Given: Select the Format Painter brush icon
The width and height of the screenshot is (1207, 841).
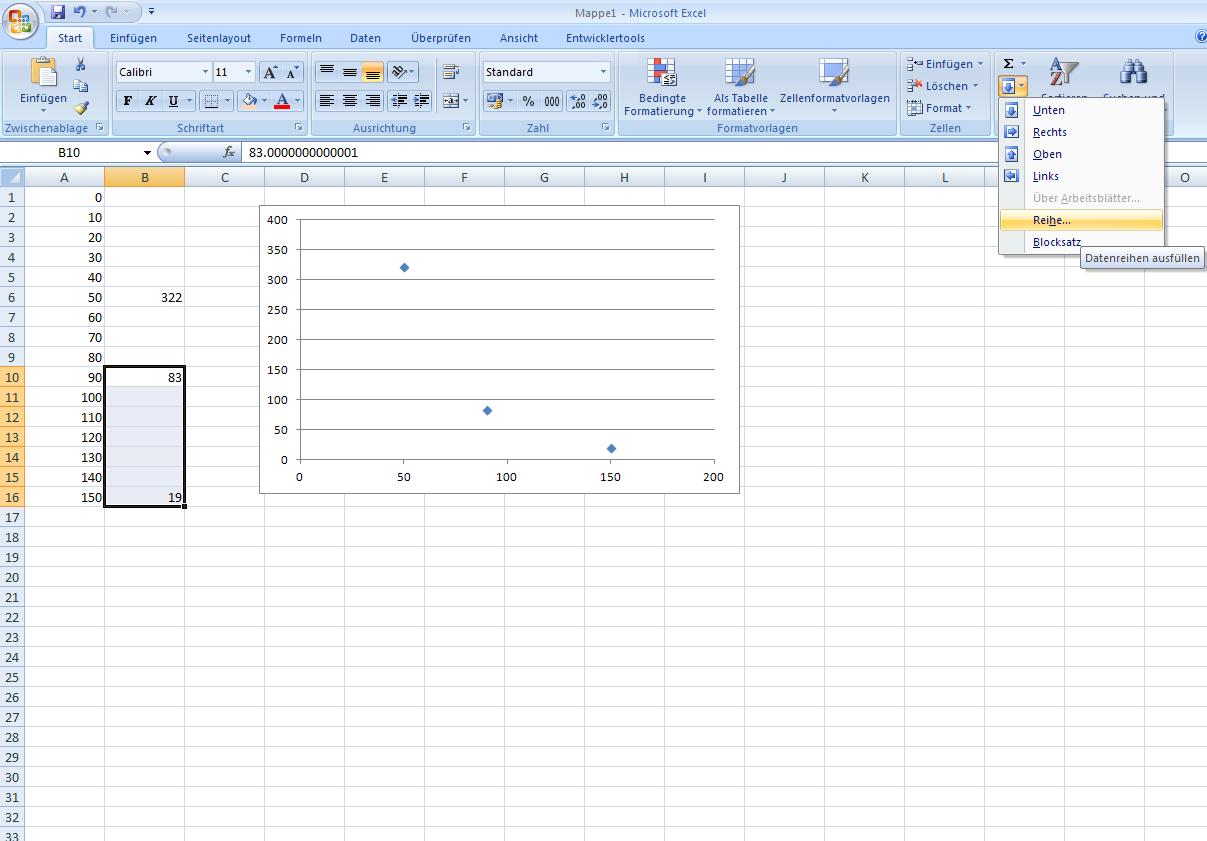Looking at the screenshot, I should pyautogui.click(x=81, y=108).
